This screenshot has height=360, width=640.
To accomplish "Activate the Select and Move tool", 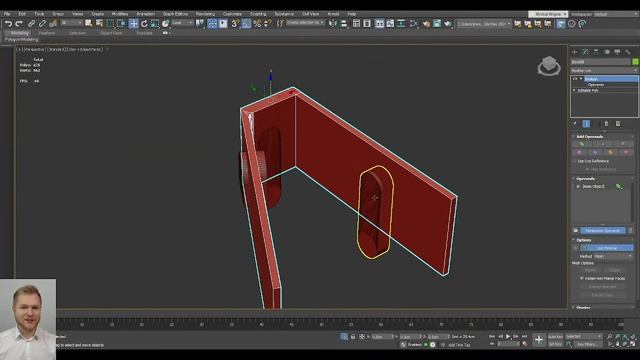I will (x=133, y=24).
